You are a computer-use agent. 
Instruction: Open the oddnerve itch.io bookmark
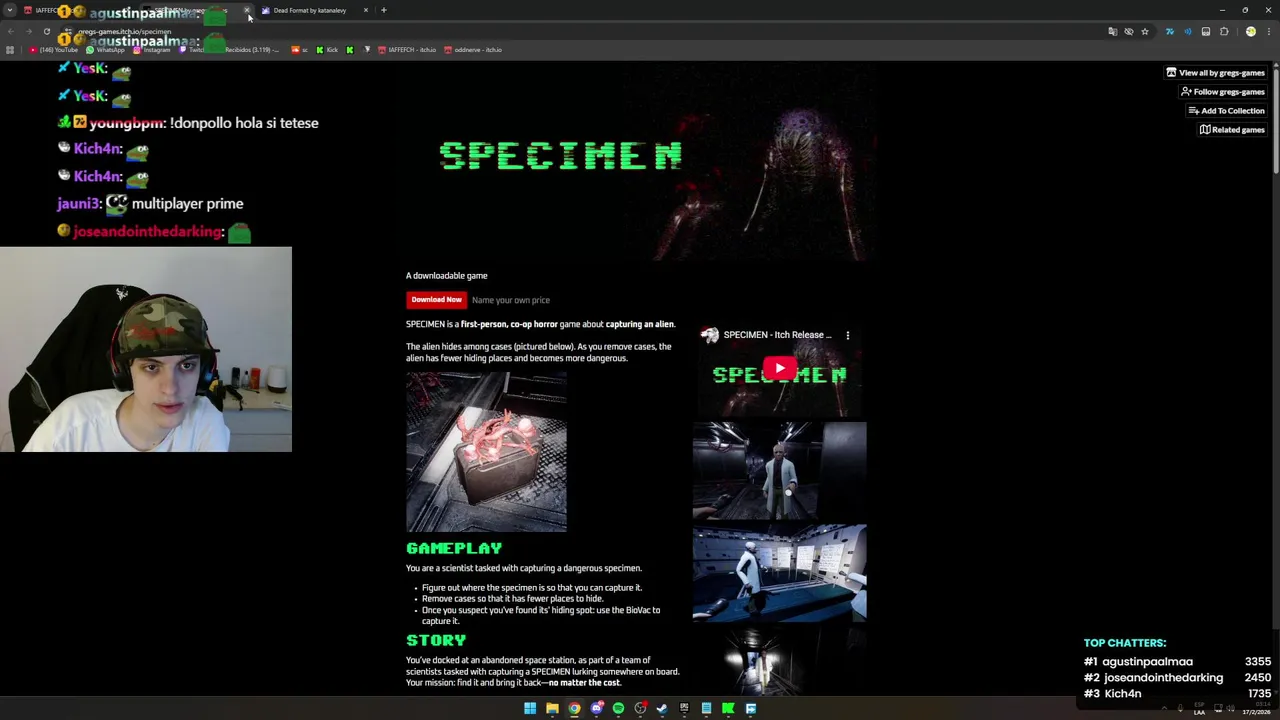[x=473, y=50]
